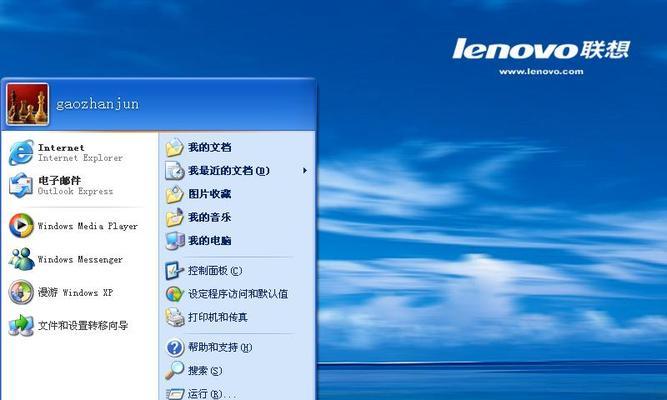Click 我最近的文档 icon
Screen dimensions: 667x400
click(174, 171)
